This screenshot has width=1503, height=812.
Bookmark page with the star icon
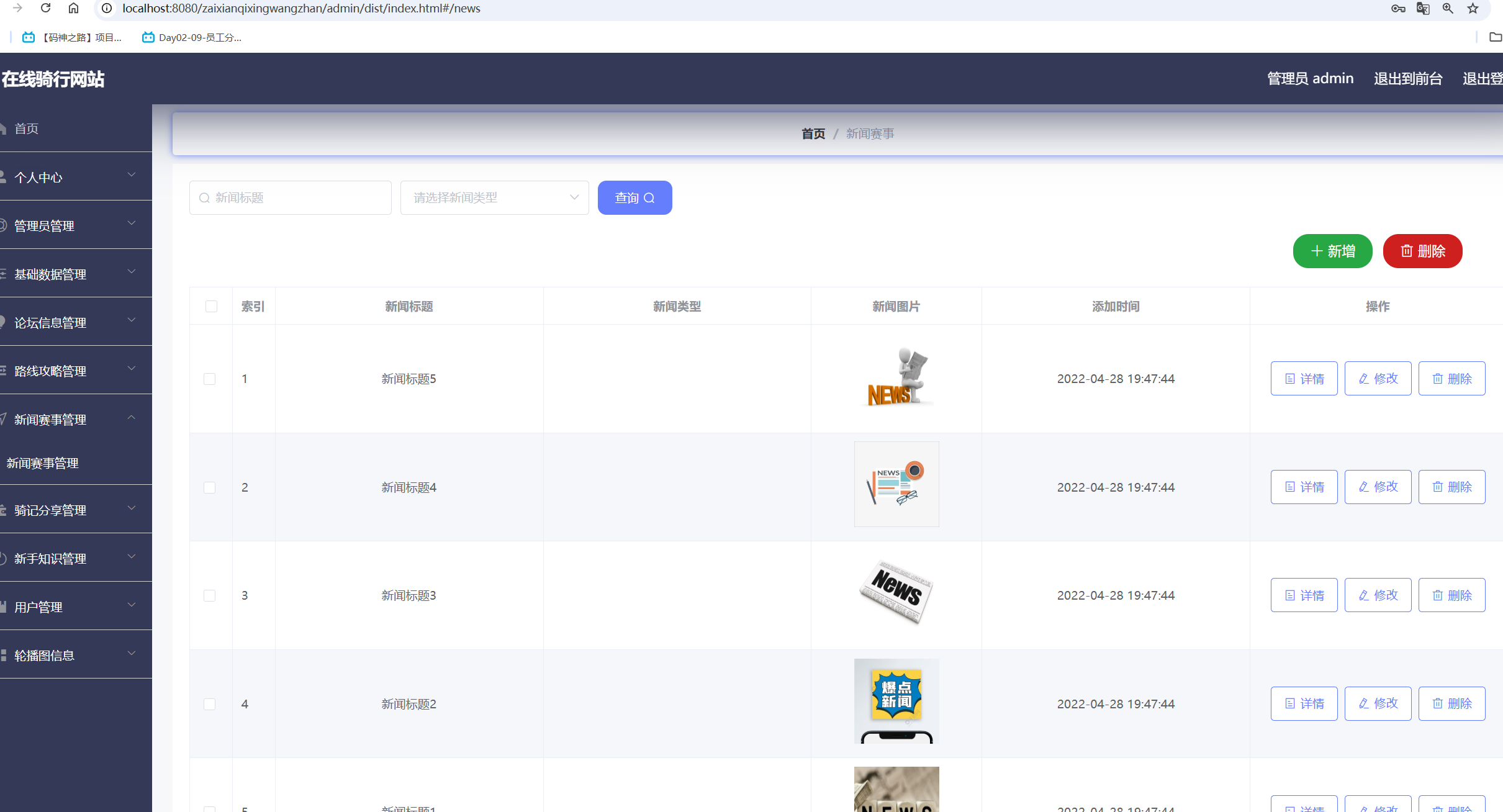point(1473,8)
